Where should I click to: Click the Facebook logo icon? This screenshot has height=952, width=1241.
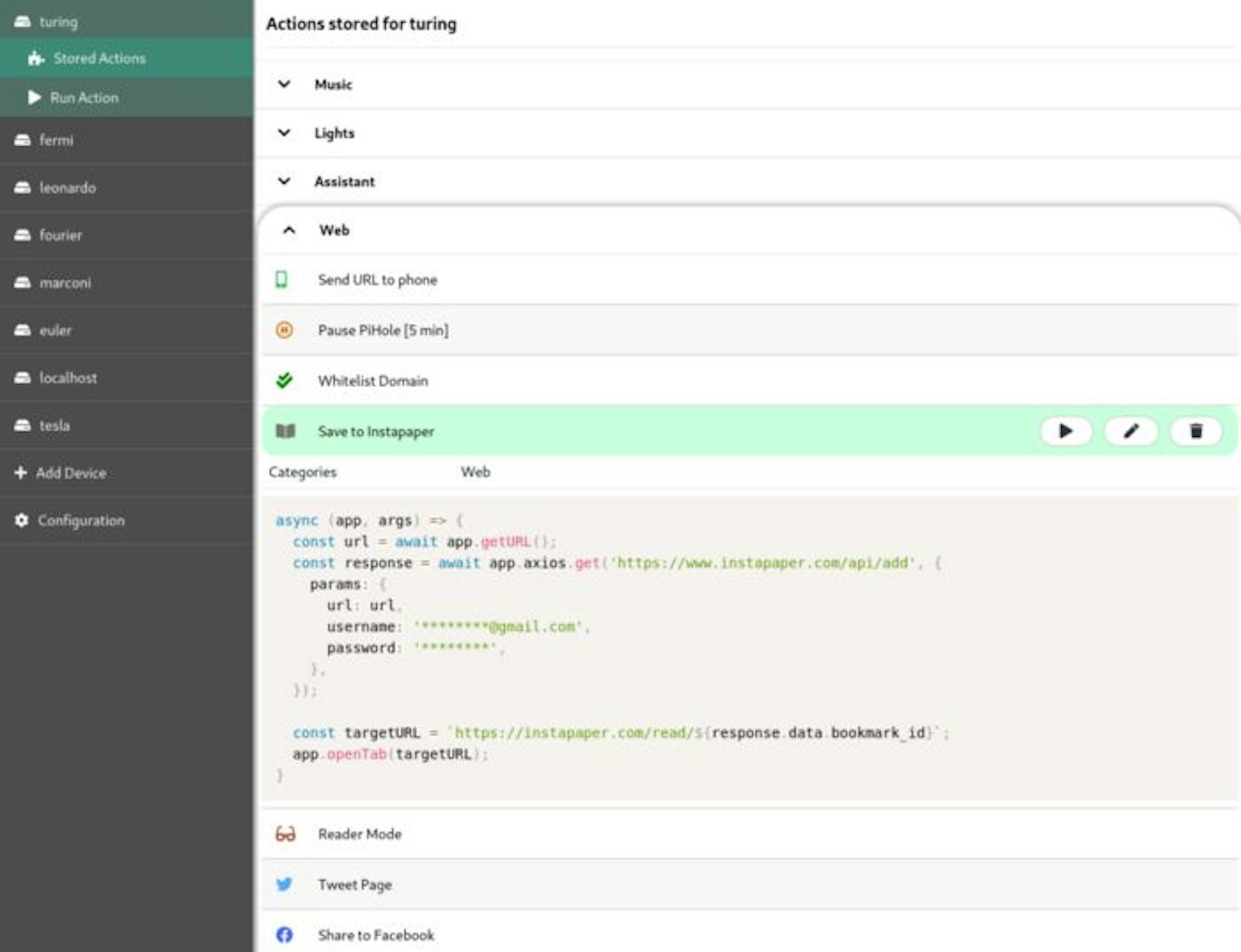point(284,935)
